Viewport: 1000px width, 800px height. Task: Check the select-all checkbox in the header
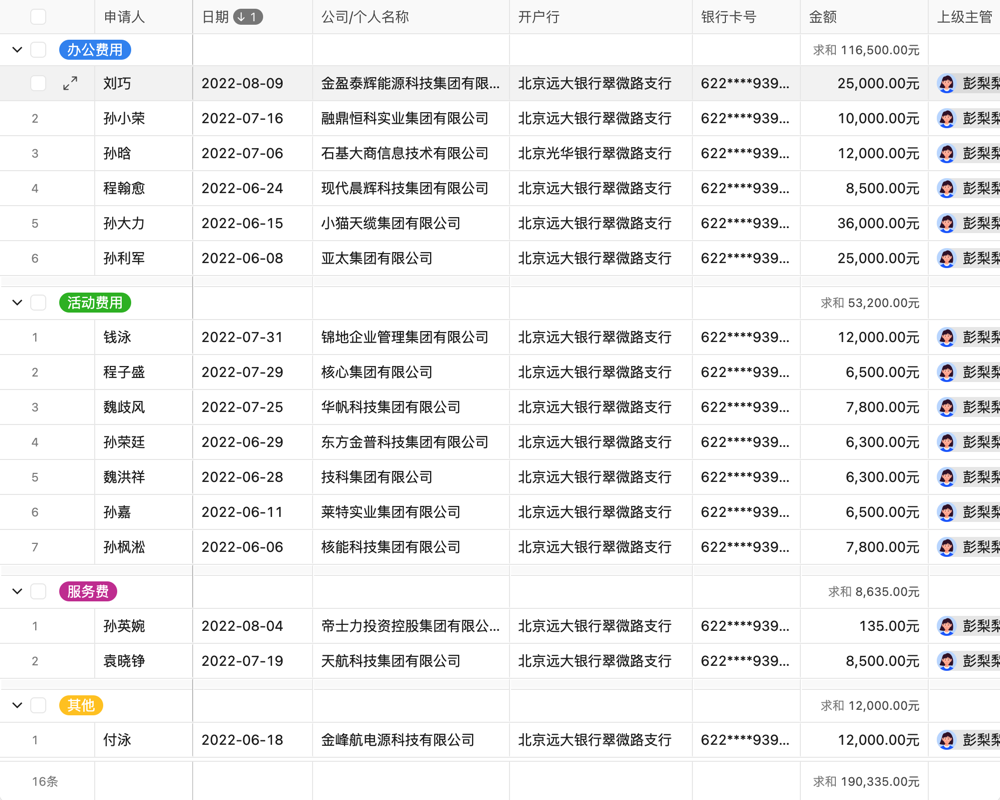coord(37,16)
